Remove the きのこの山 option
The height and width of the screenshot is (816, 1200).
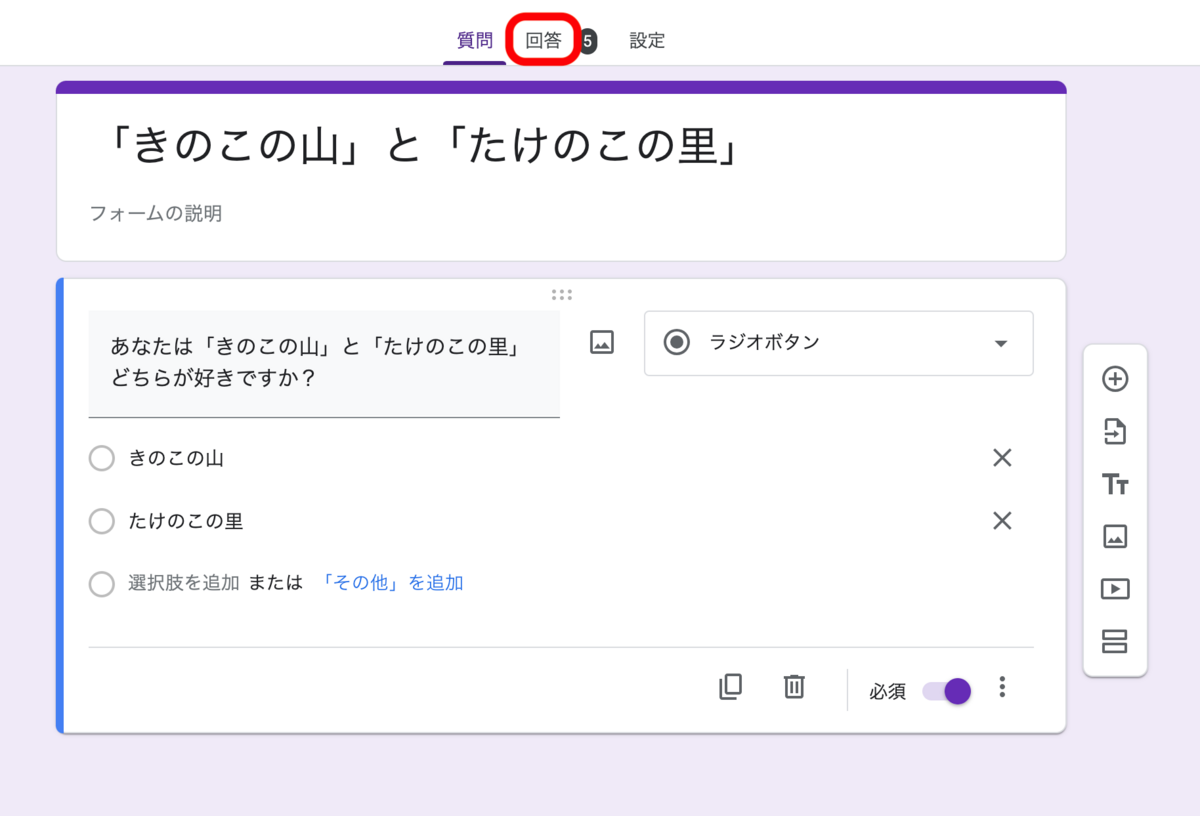tap(1002, 458)
